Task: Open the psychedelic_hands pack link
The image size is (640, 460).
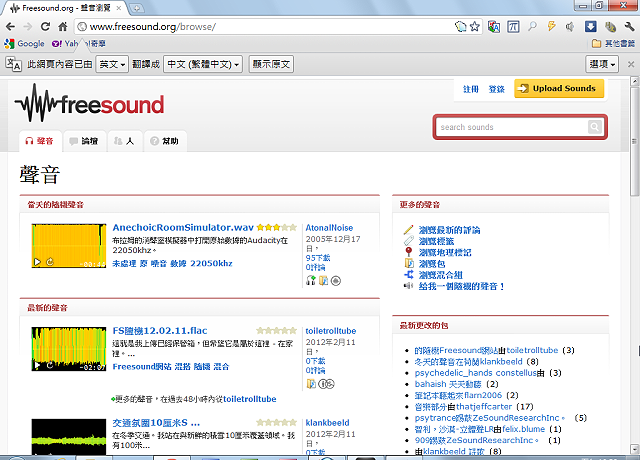Action: pos(476,373)
